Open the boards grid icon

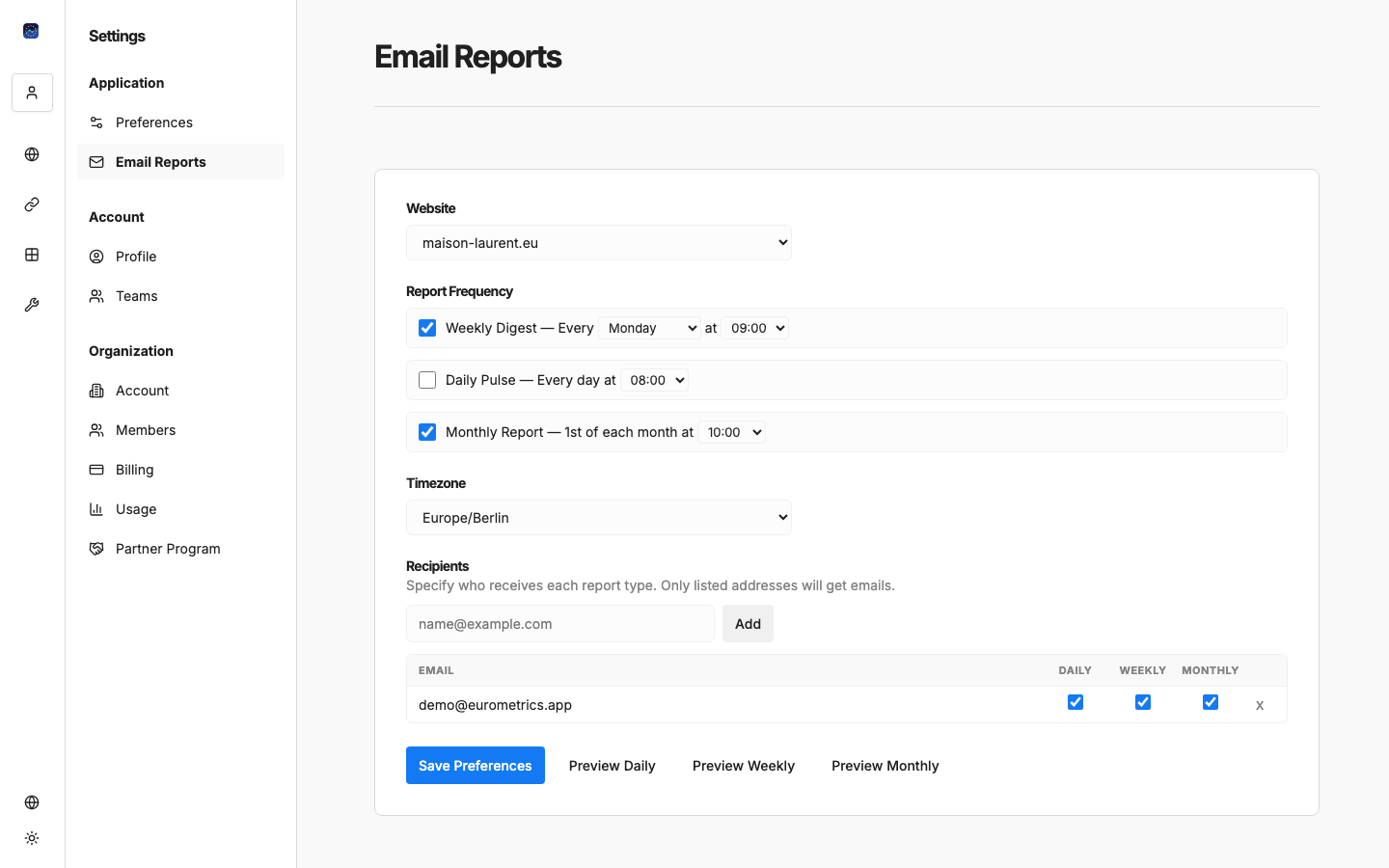[32, 255]
